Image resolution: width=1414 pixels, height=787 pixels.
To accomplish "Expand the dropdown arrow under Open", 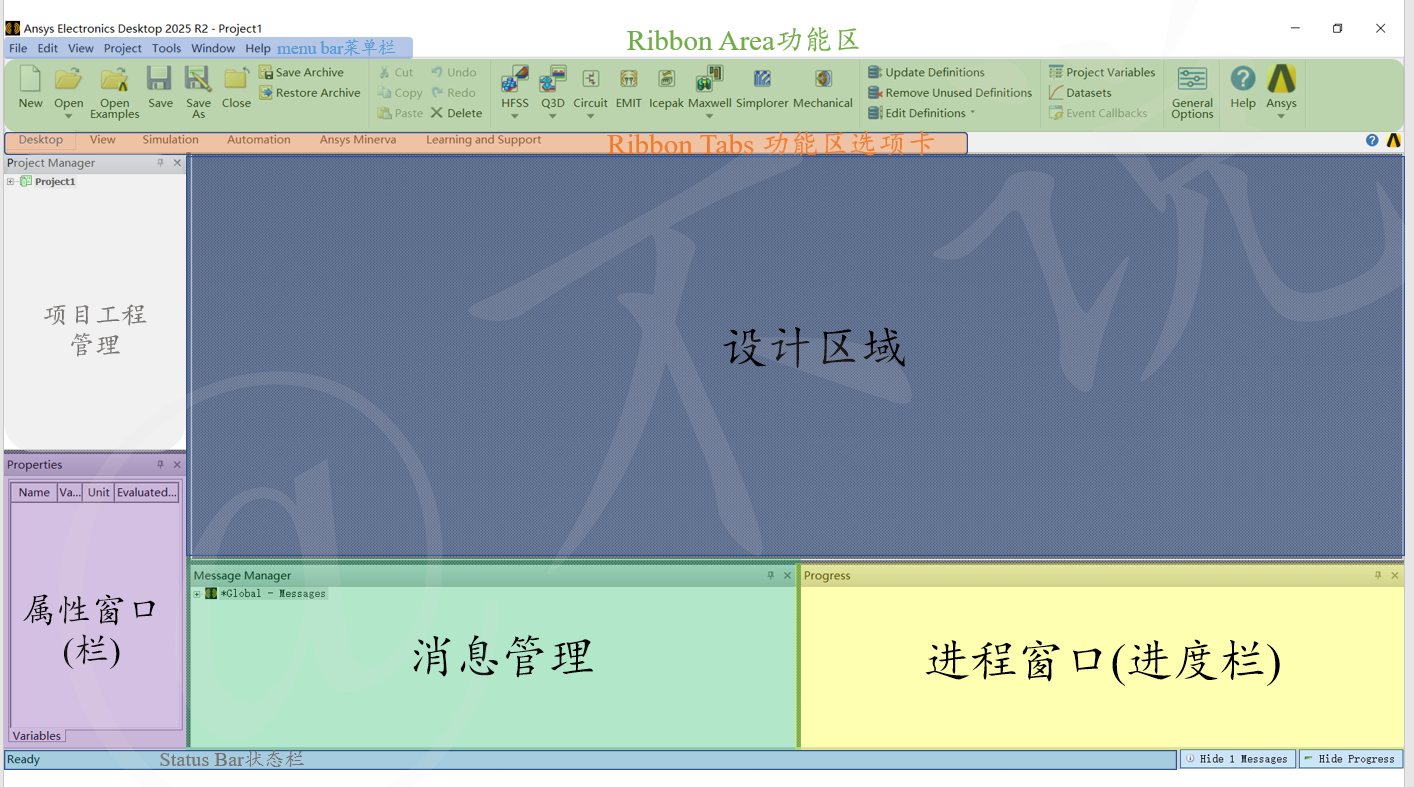I will [68, 116].
